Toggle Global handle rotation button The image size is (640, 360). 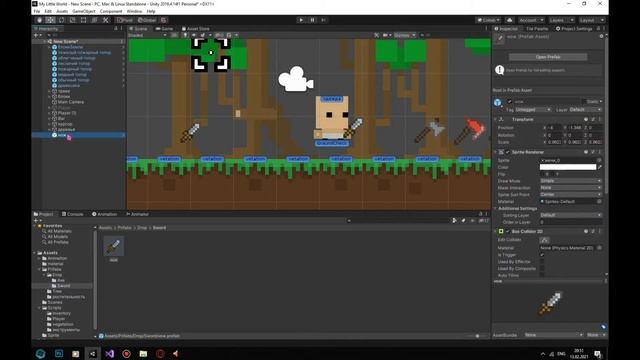[147, 20]
